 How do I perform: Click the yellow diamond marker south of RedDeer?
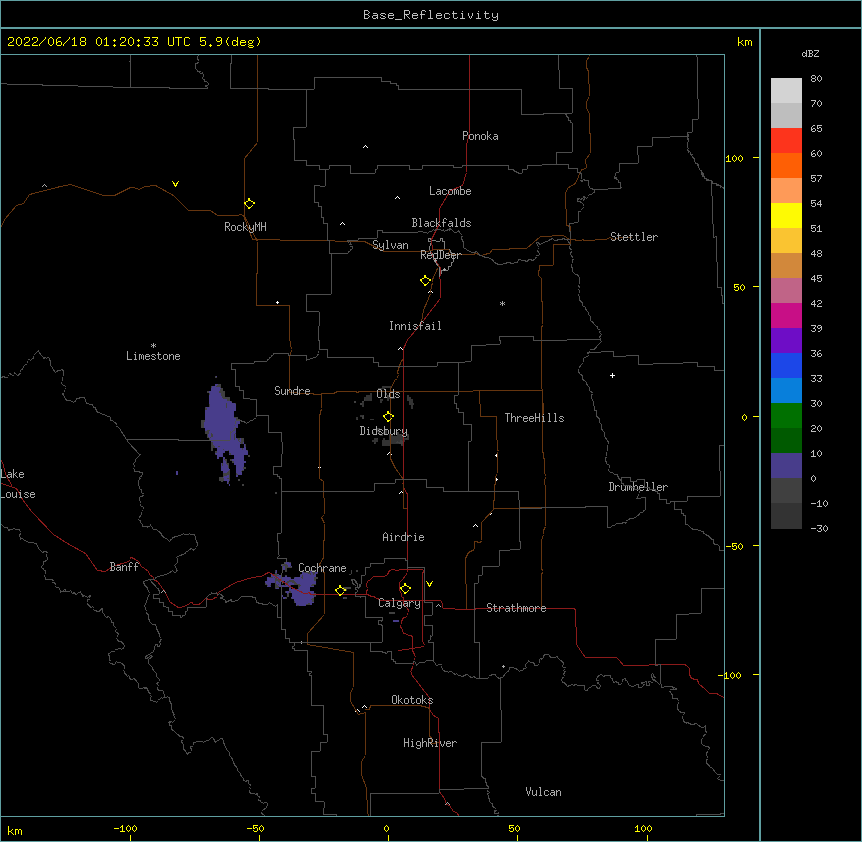point(425,281)
